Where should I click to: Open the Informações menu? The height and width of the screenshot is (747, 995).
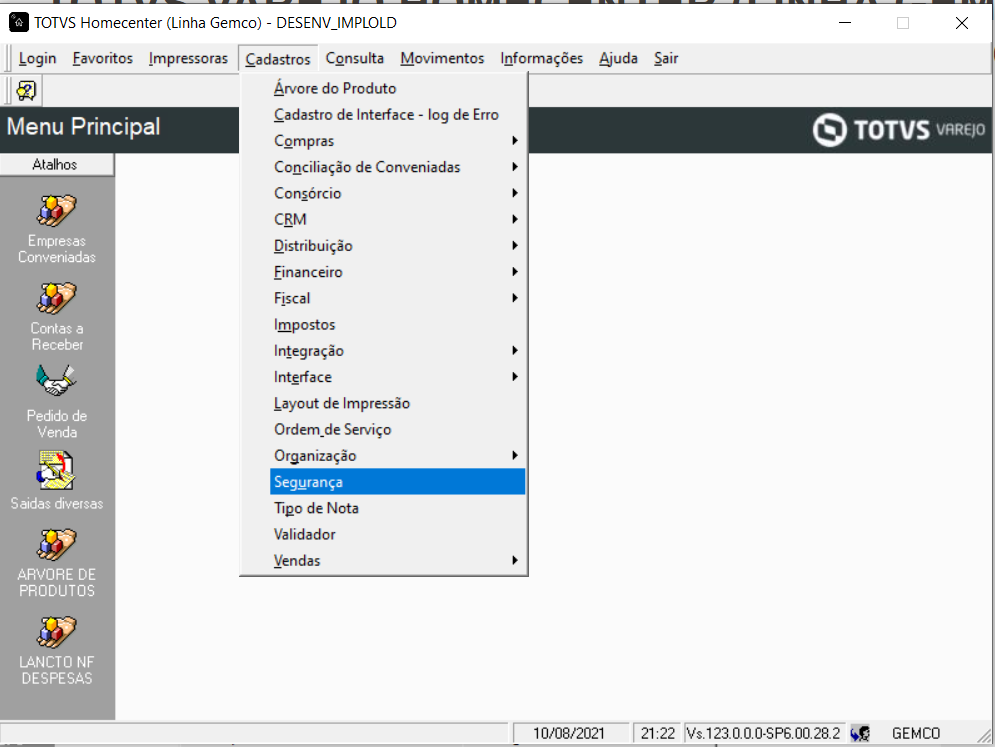click(x=541, y=58)
